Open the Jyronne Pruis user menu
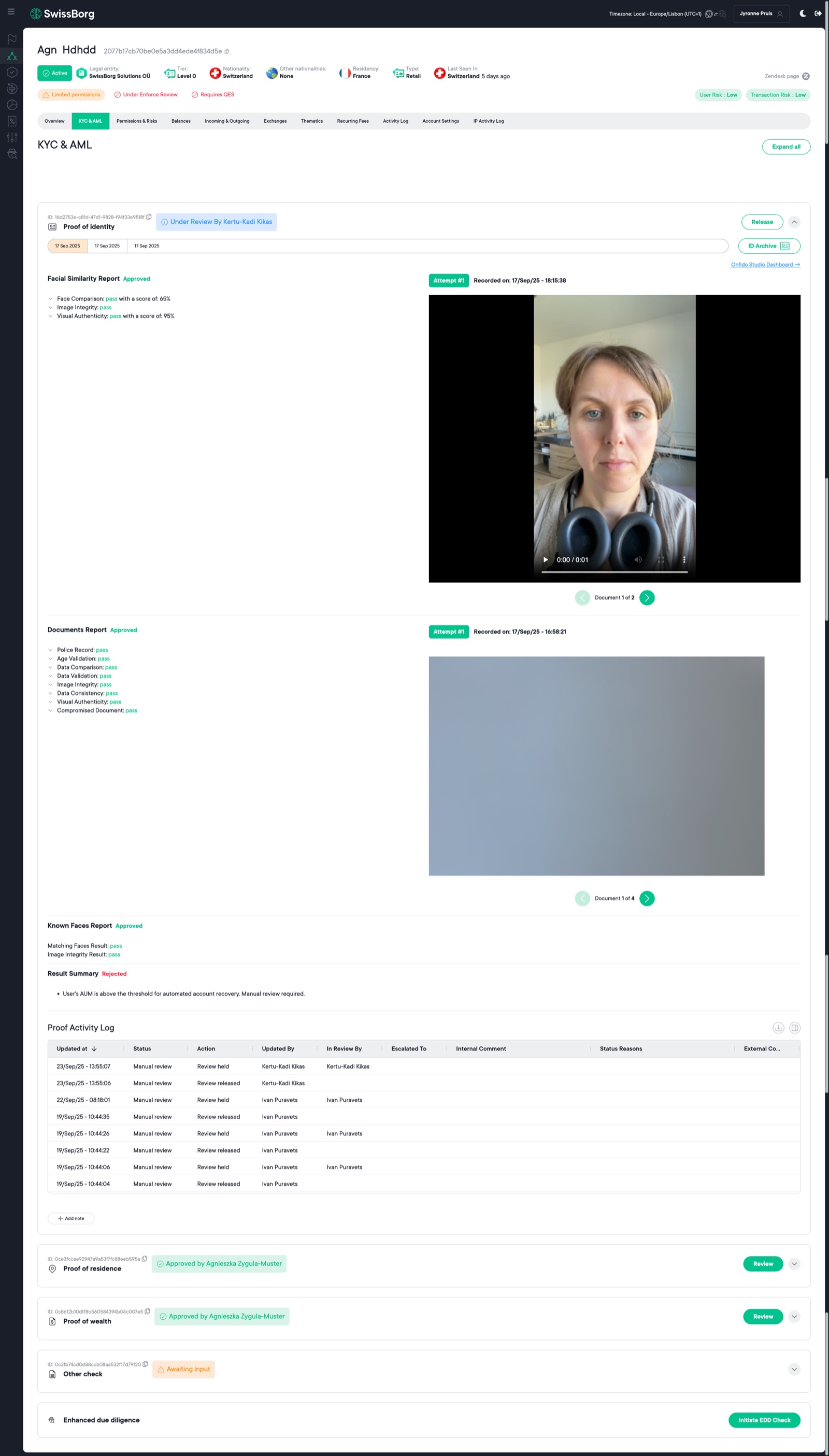 point(761,13)
